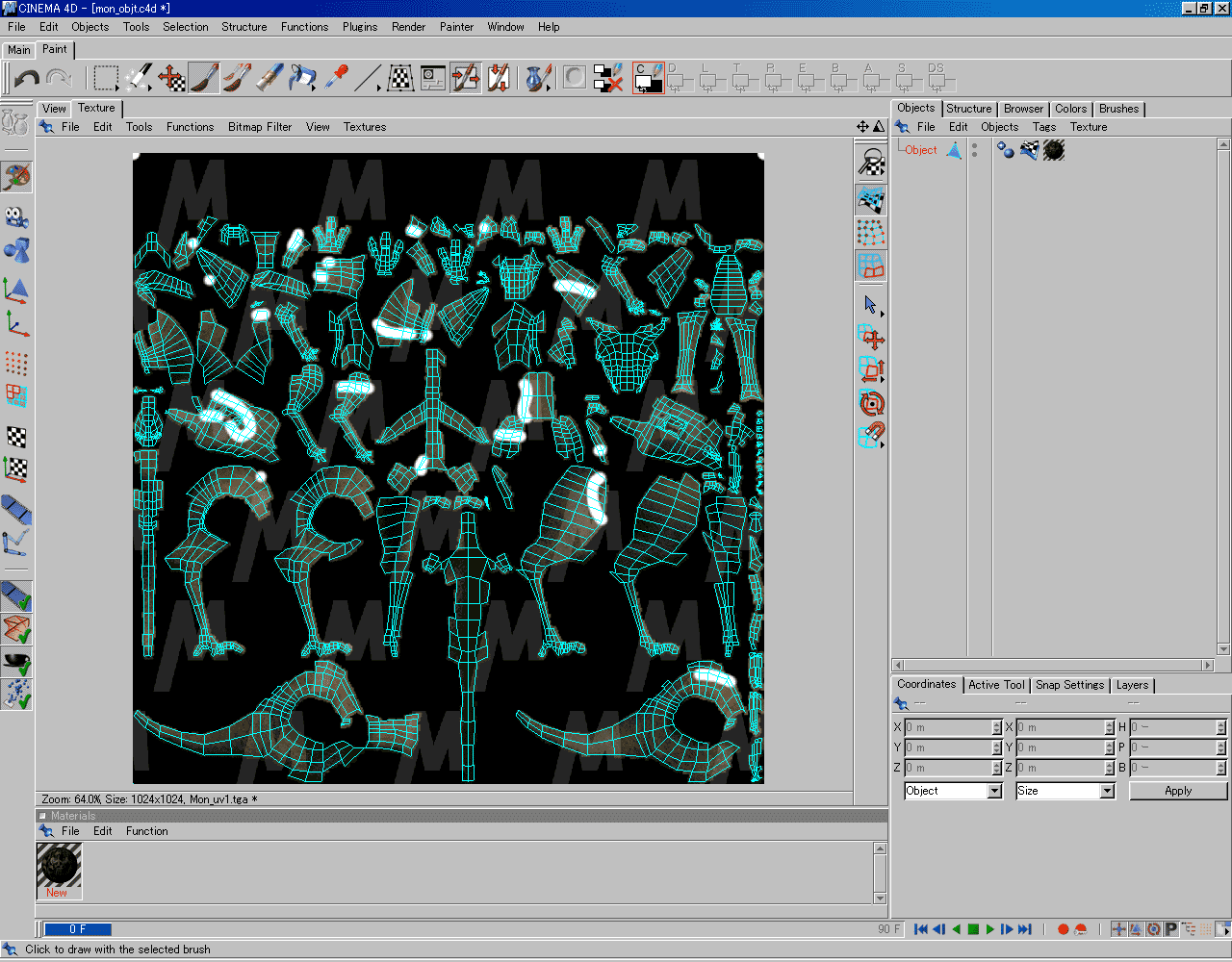The image size is (1232, 962).
Task: Activate the move layer tool
Action: [171, 78]
